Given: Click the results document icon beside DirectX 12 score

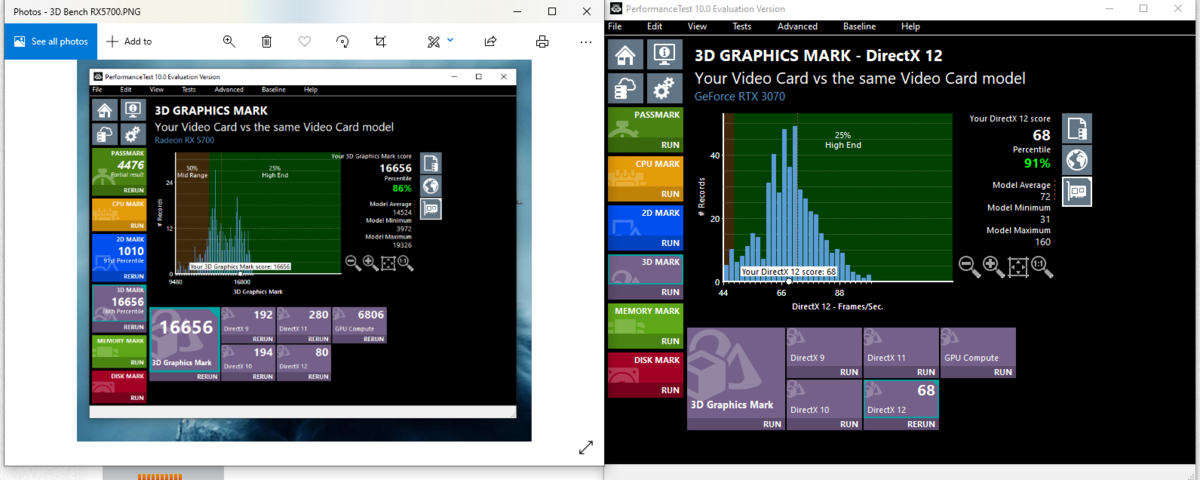Looking at the screenshot, I should point(1077,128).
